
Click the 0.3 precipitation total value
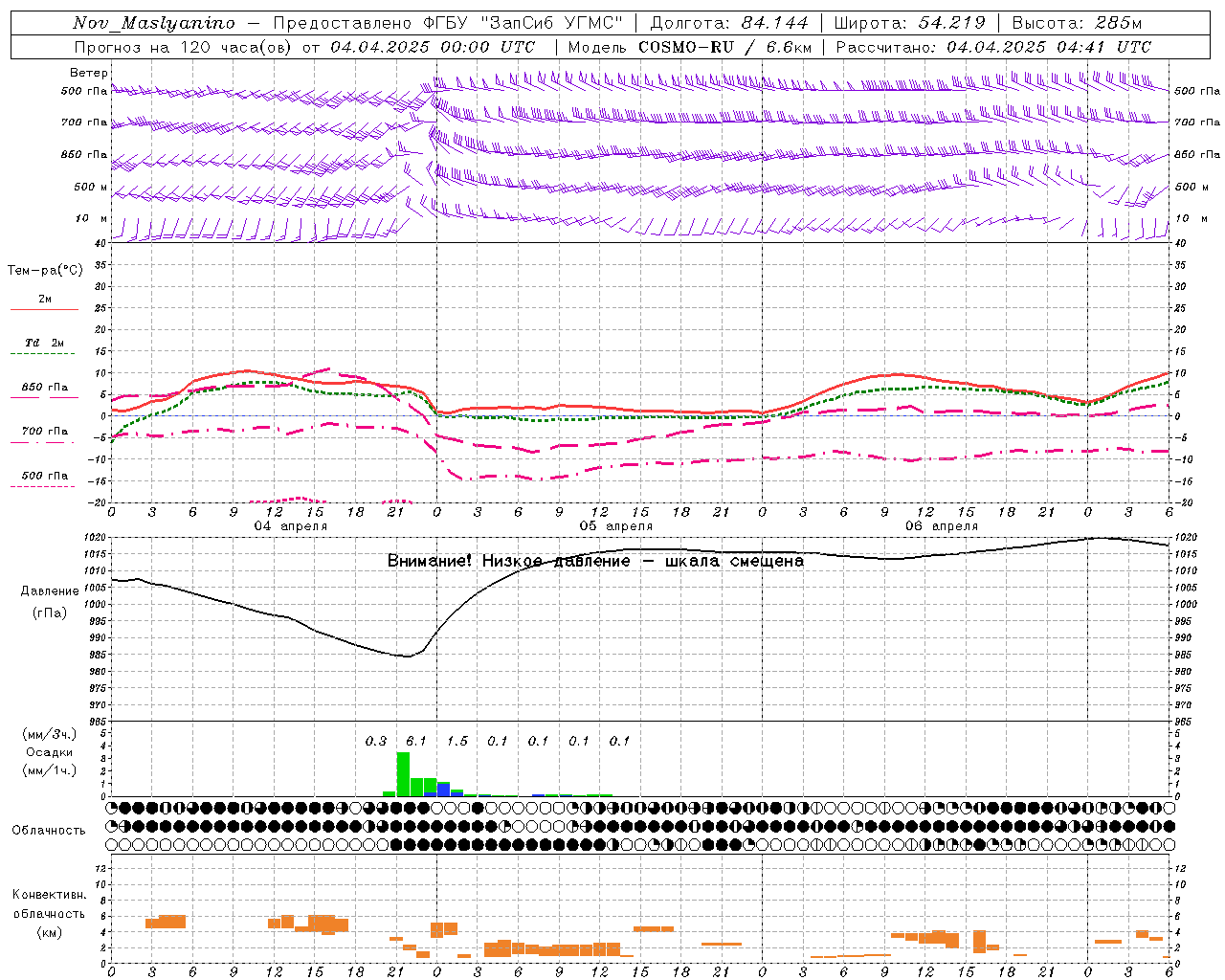(x=376, y=741)
